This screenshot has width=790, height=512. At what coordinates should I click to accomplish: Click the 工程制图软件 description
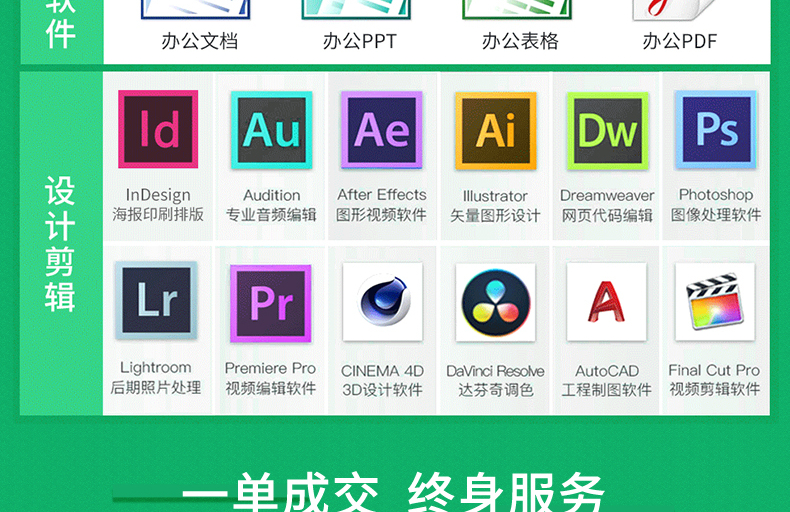pyautogui.click(x=607, y=390)
